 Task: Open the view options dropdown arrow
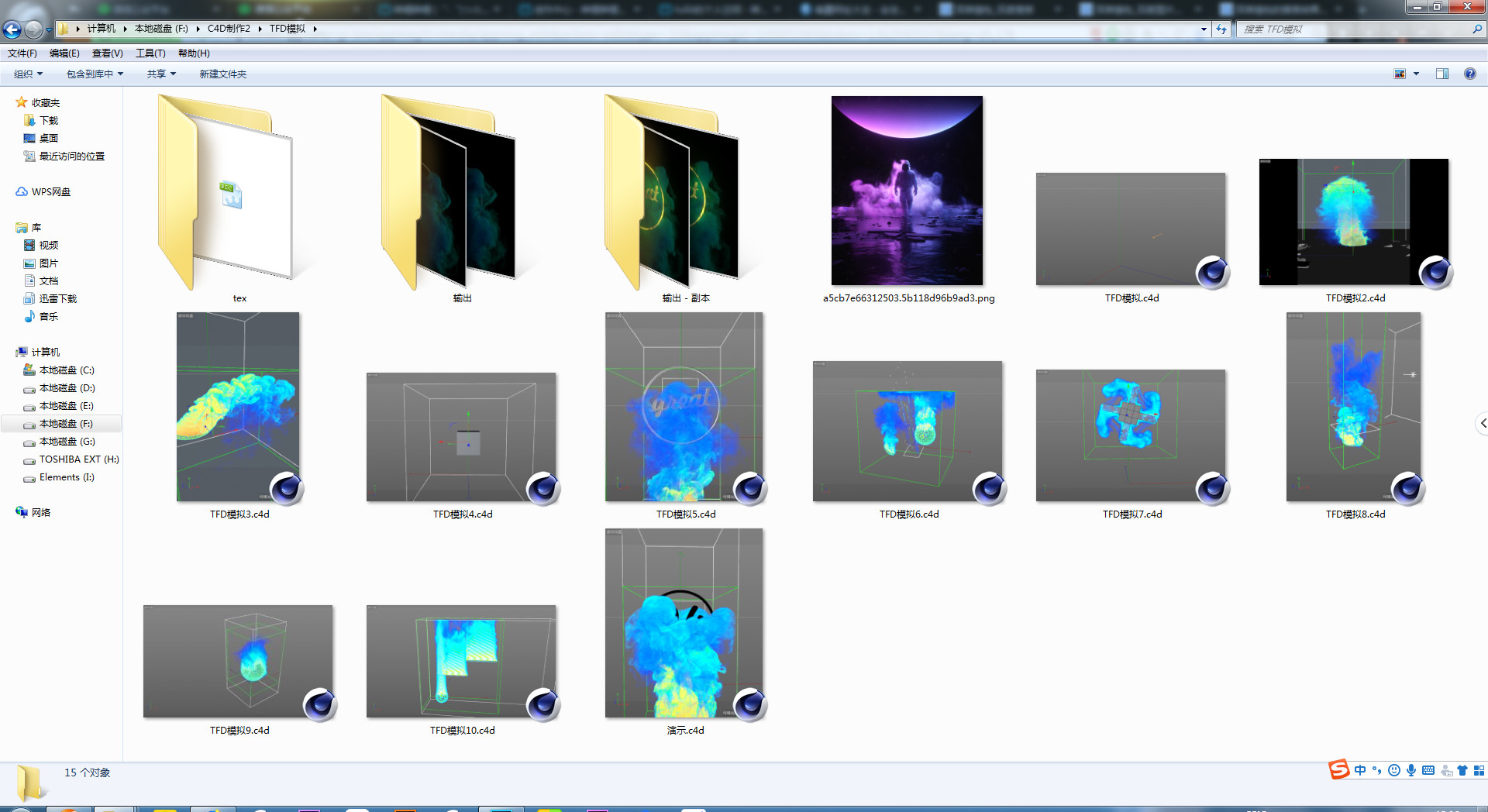click(1417, 74)
